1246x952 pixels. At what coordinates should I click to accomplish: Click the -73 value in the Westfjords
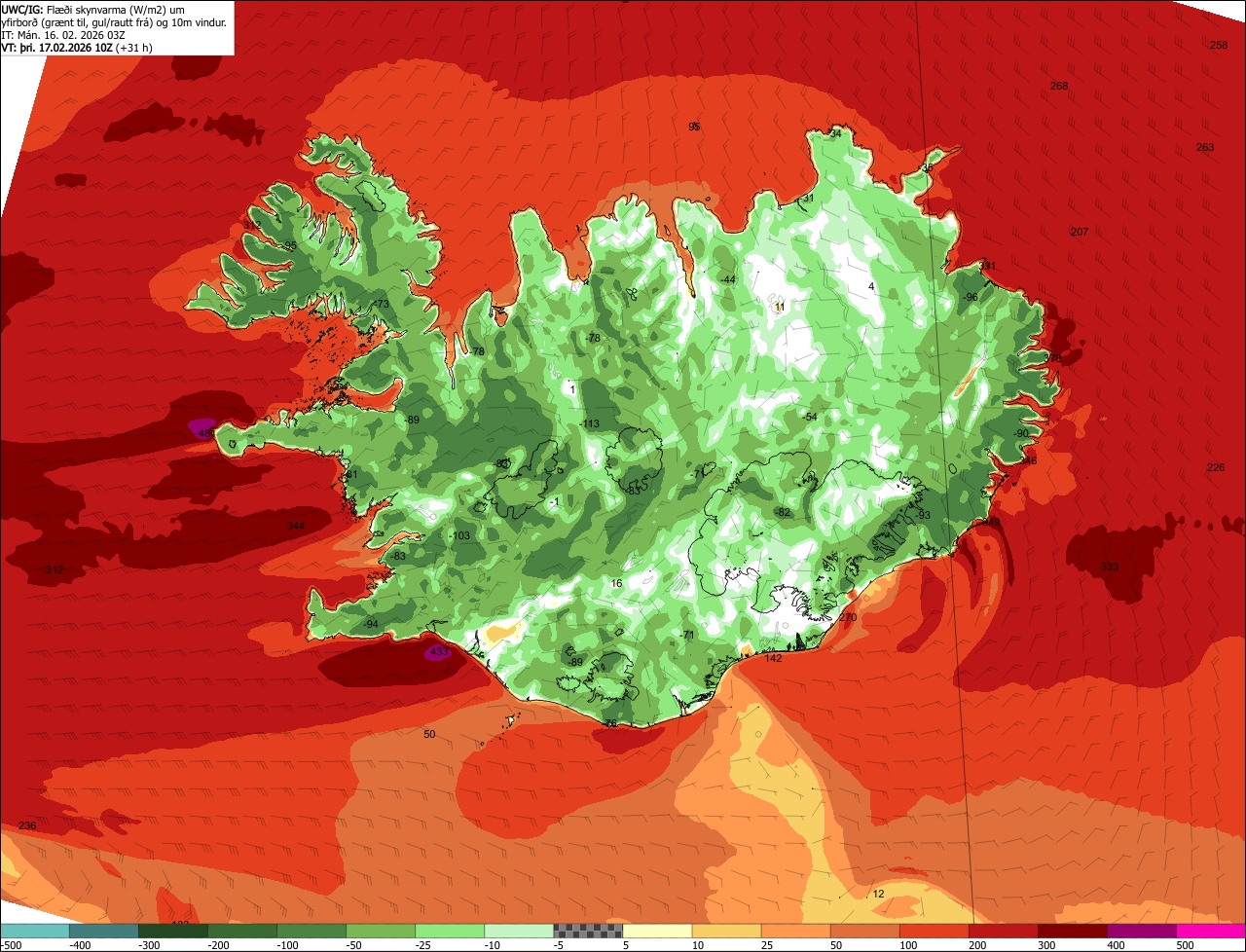(382, 304)
